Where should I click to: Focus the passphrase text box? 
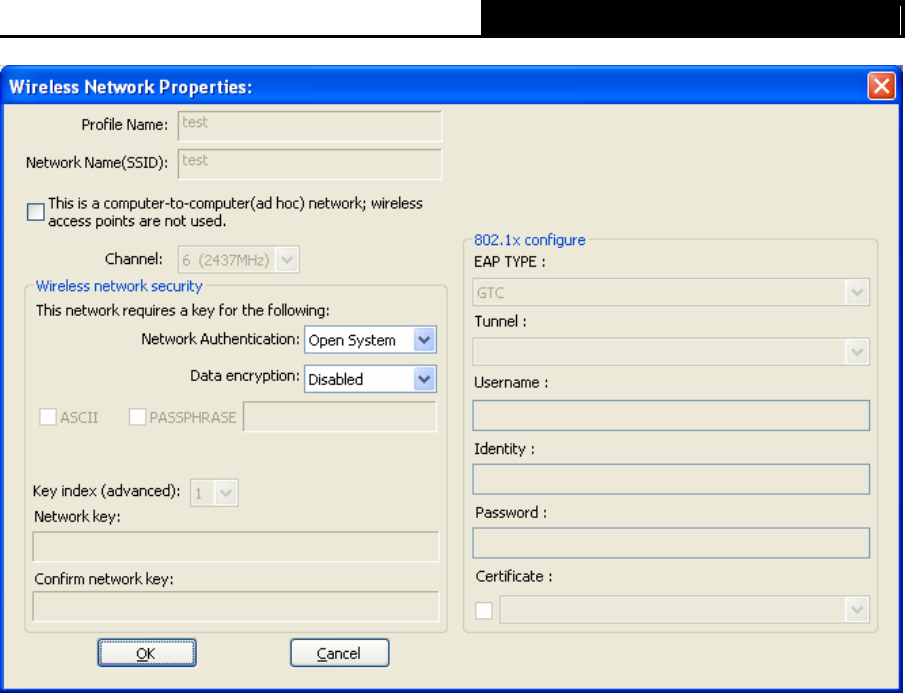340,417
